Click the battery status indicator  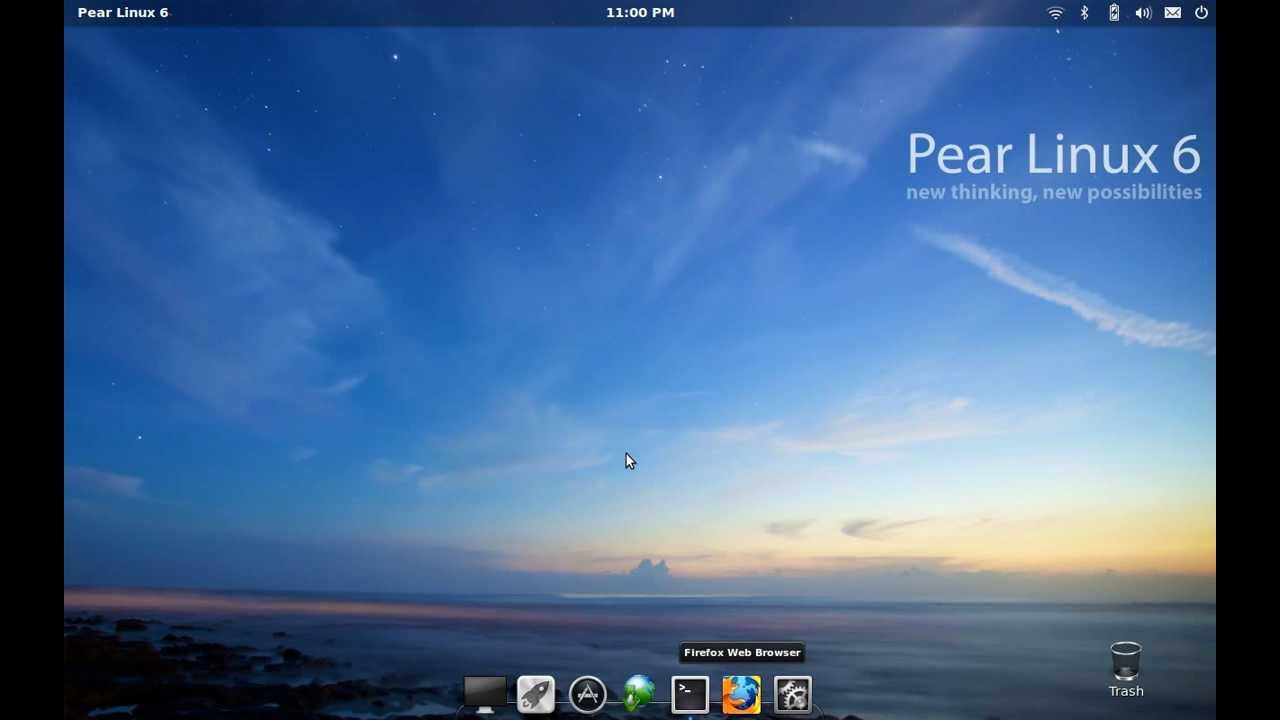[1114, 13]
